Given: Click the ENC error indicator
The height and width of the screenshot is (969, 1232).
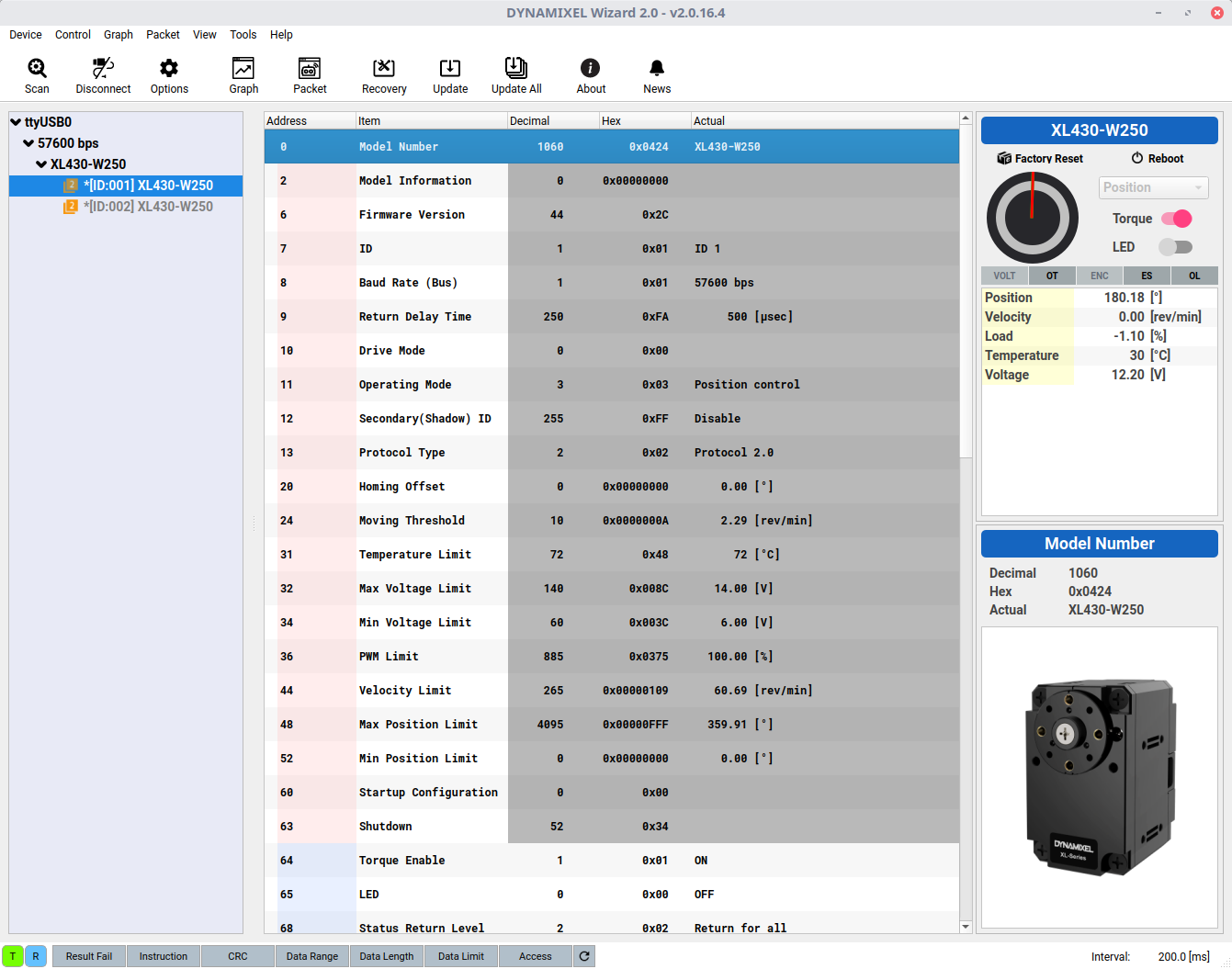Looking at the screenshot, I should tap(1100, 276).
